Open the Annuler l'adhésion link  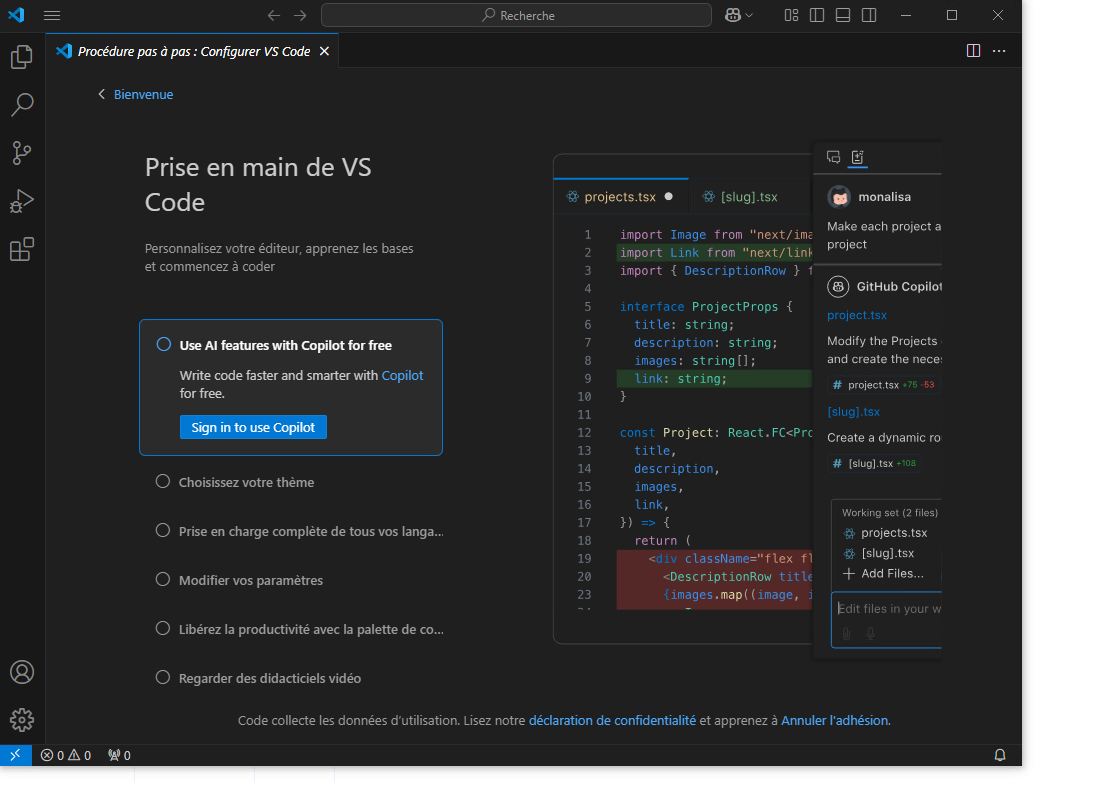pos(835,720)
